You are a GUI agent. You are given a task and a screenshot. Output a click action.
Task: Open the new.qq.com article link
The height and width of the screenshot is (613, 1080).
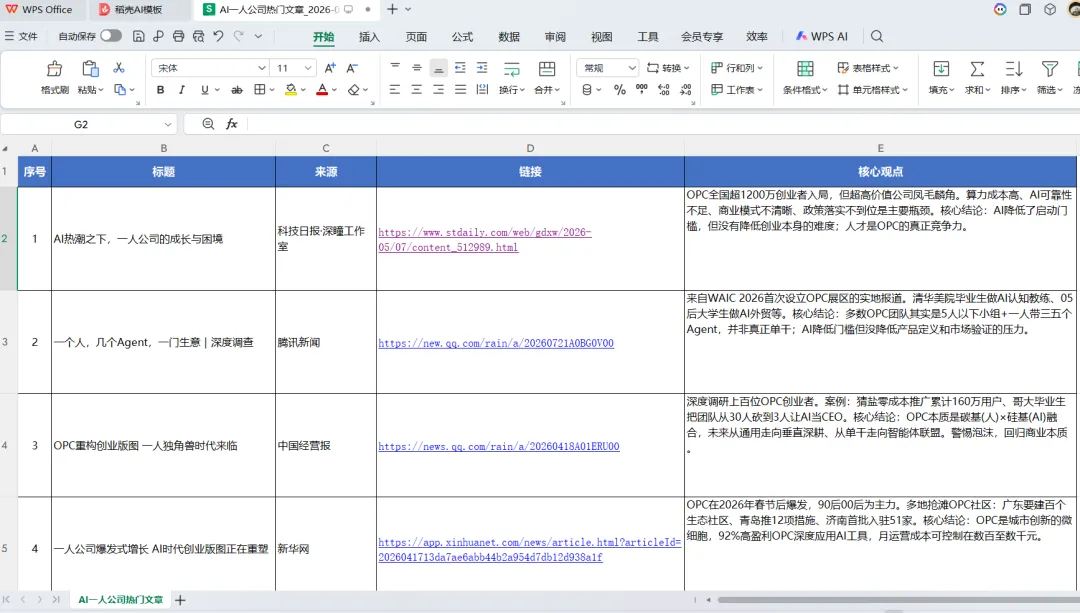point(496,343)
